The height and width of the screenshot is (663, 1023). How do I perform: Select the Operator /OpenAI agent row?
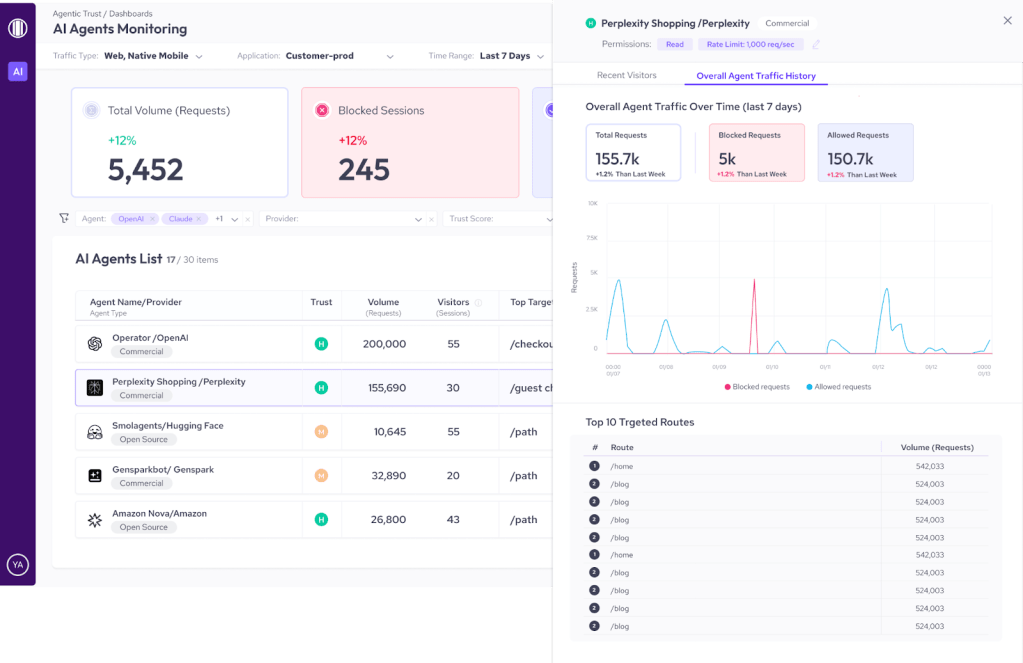(x=190, y=344)
